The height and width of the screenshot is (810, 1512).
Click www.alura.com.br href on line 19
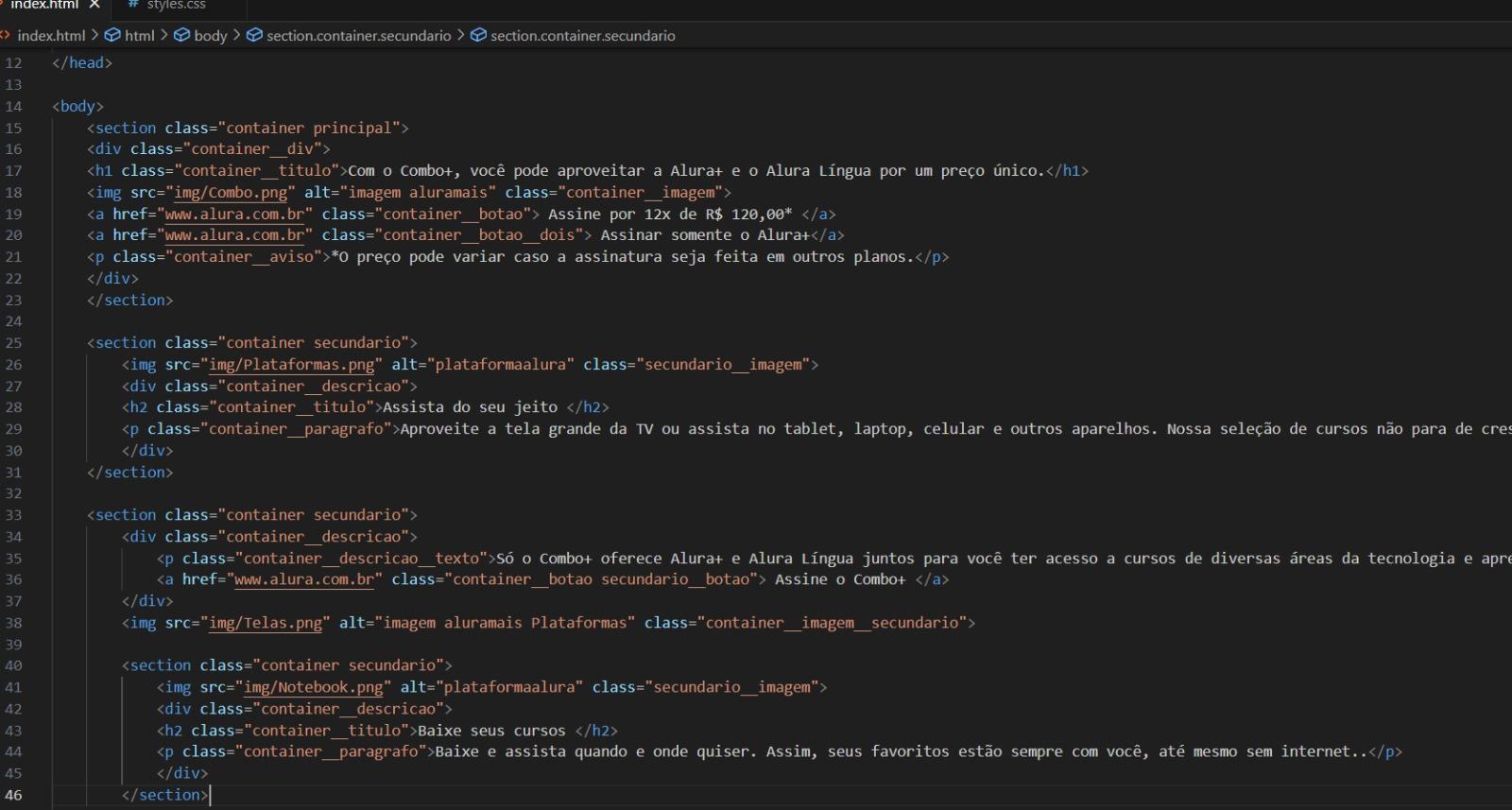pos(235,215)
